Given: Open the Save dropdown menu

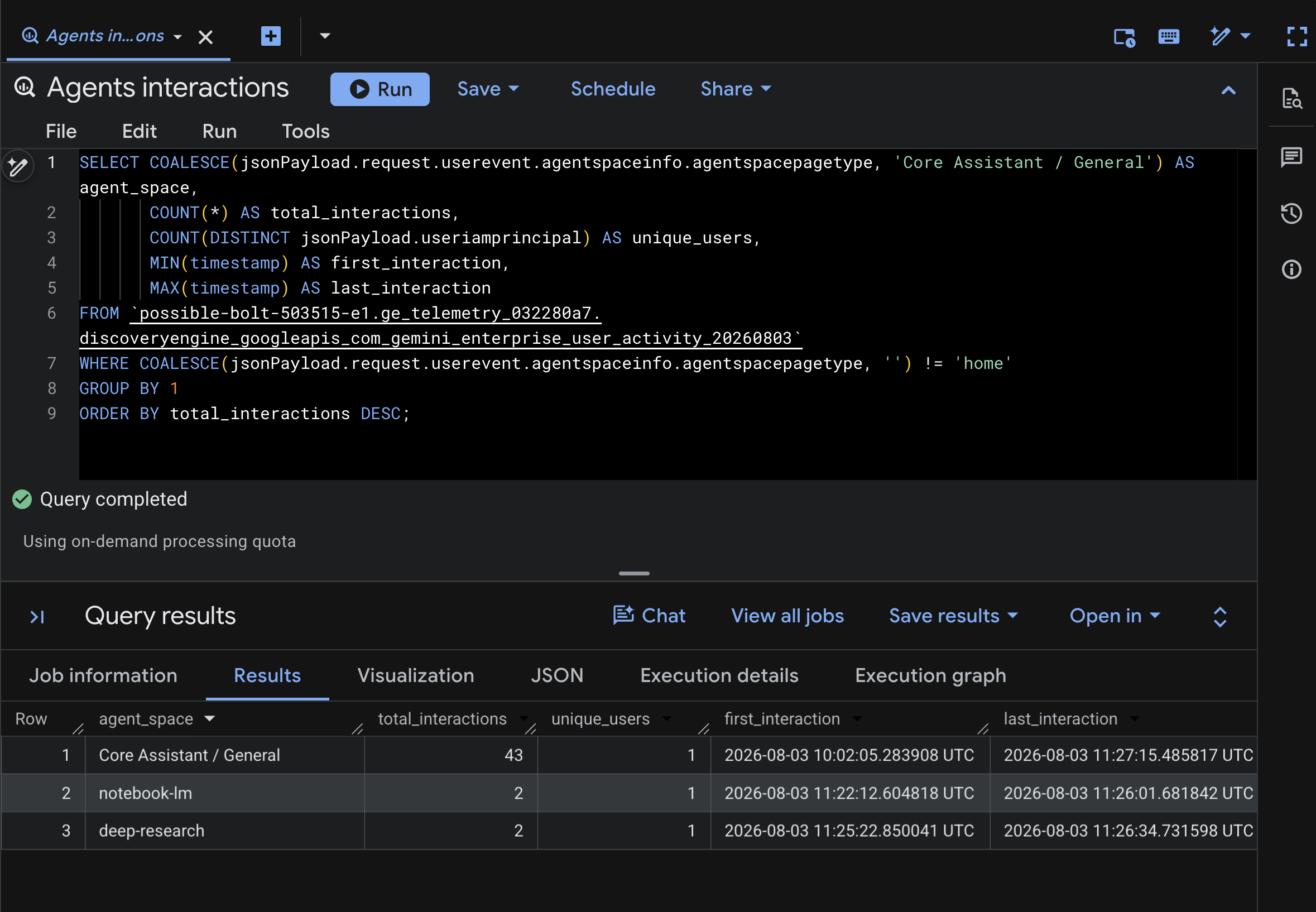Looking at the screenshot, I should pyautogui.click(x=488, y=89).
